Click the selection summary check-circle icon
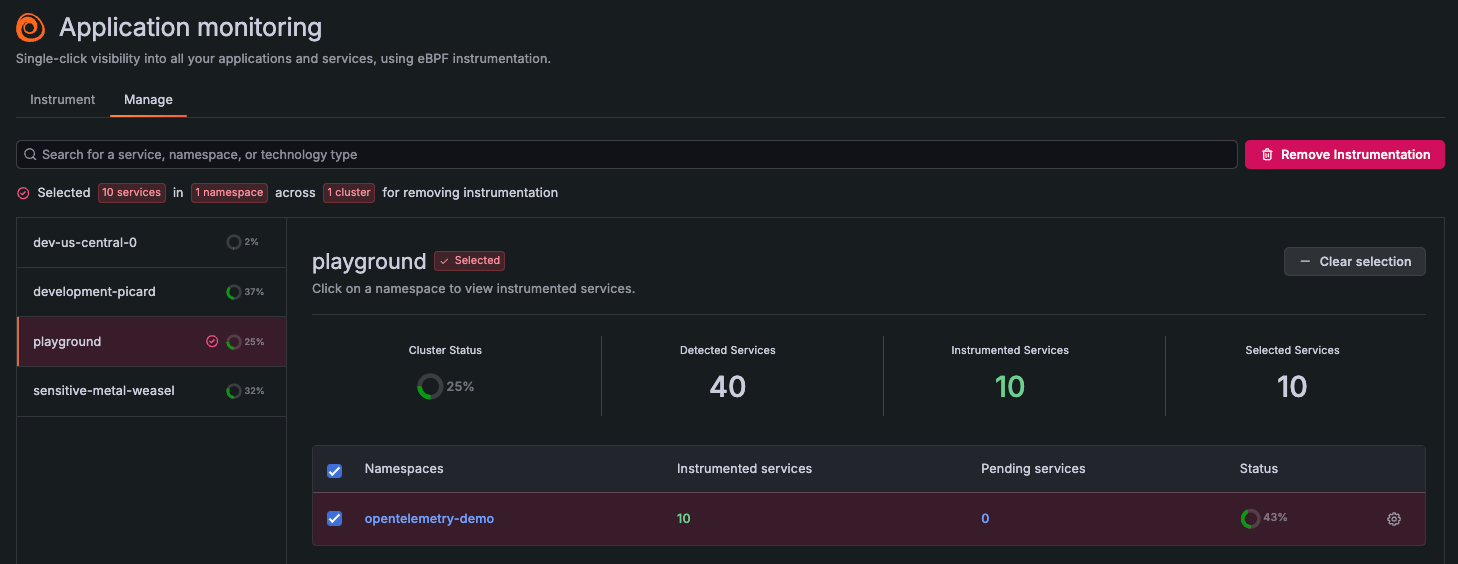The image size is (1458, 564). [24, 193]
